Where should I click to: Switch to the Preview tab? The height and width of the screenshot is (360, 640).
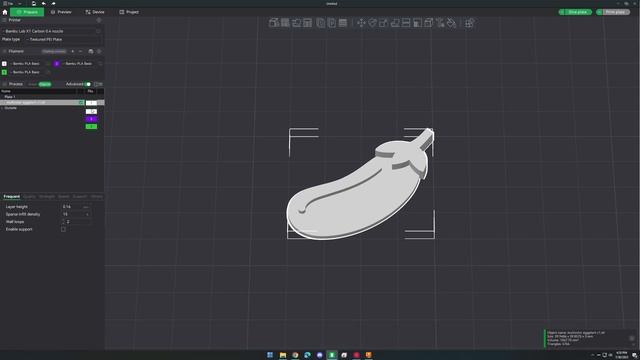point(61,12)
